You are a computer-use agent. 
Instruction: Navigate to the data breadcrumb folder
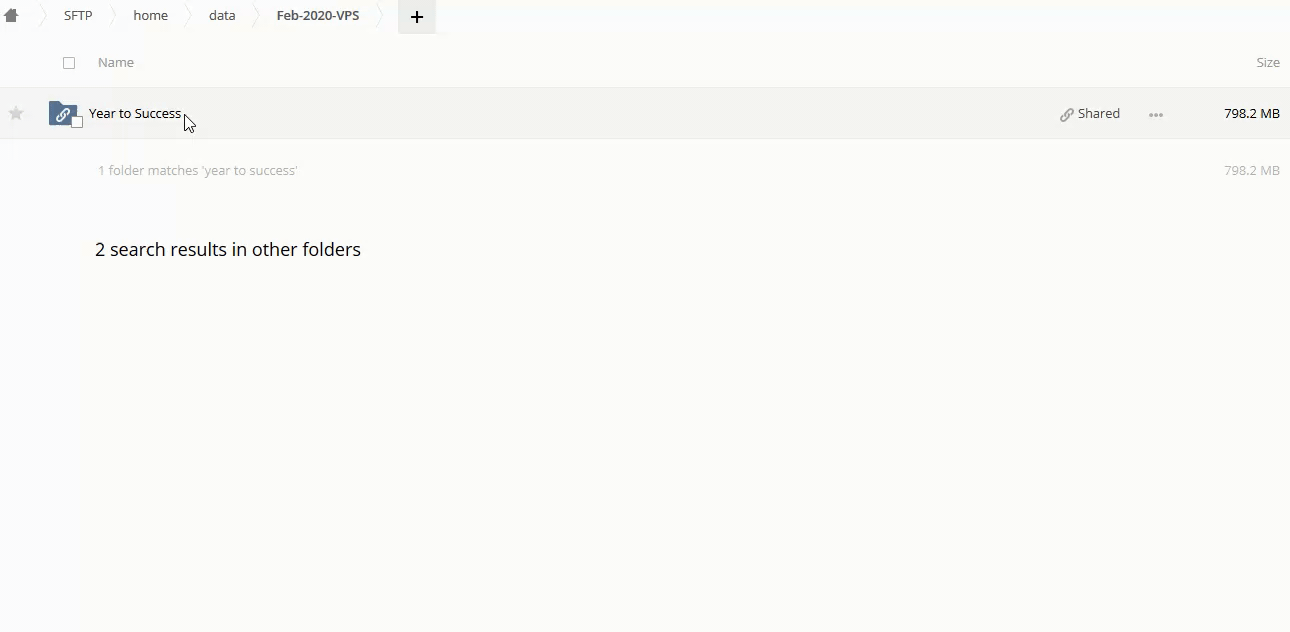coord(222,16)
